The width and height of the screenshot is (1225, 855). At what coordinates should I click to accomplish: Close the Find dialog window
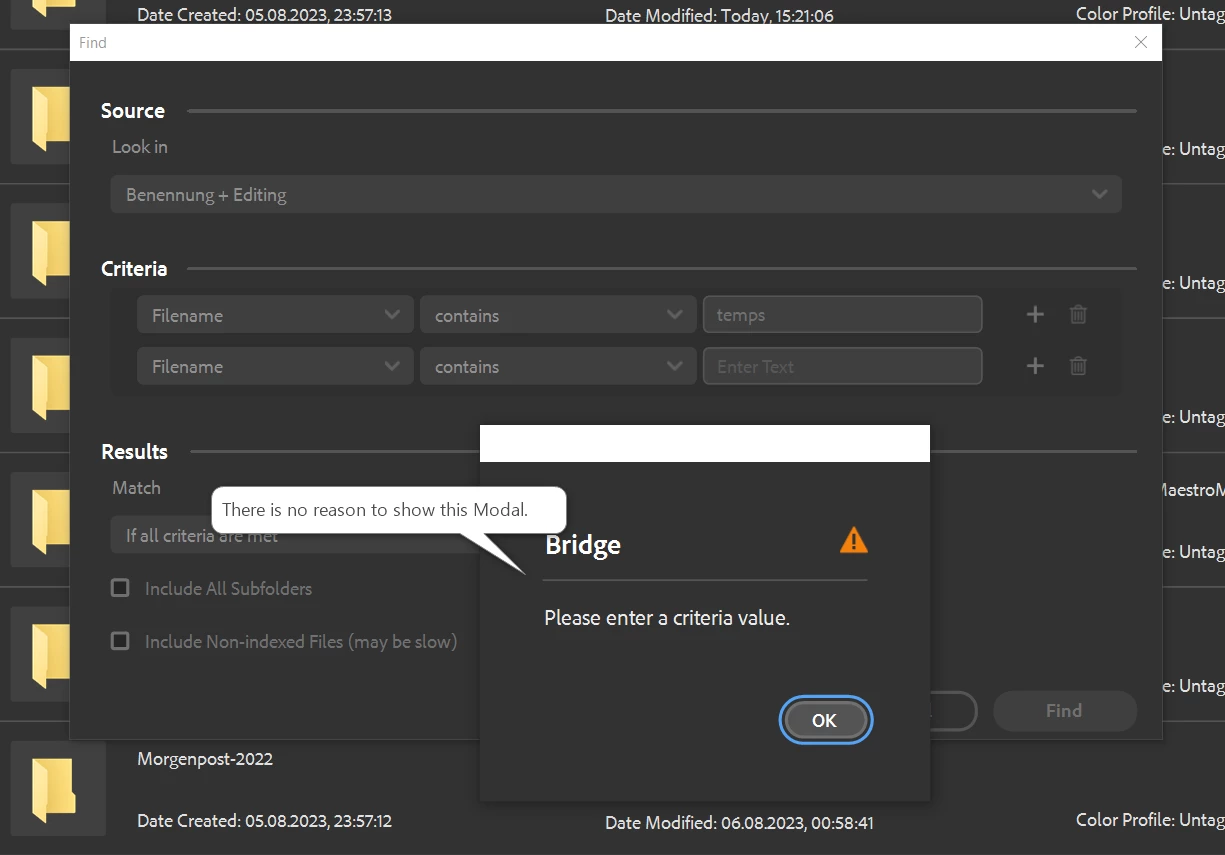point(1141,42)
